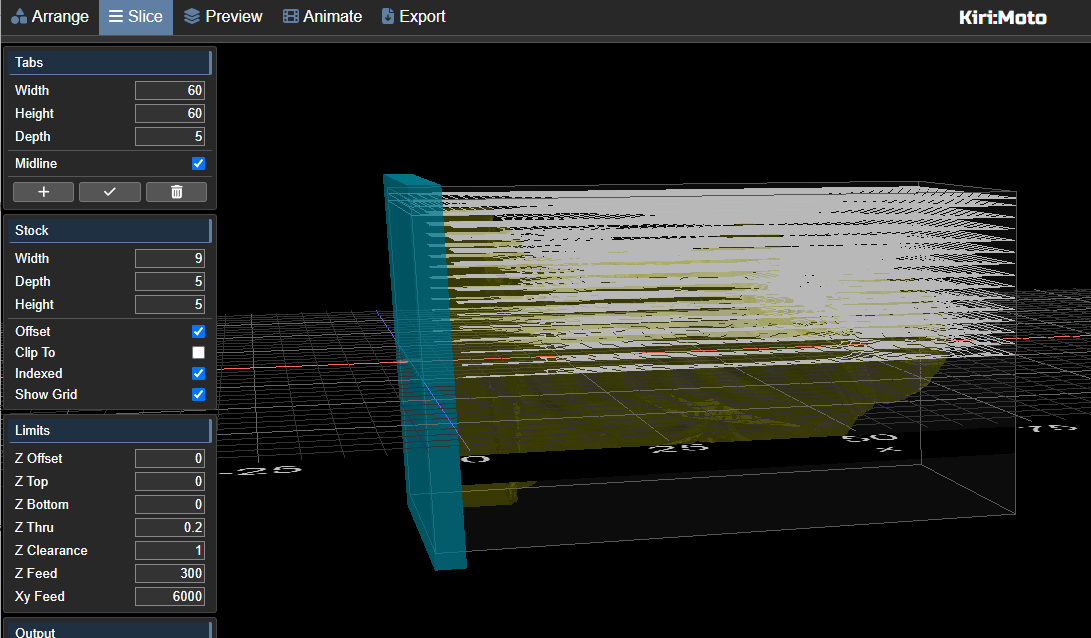Edit the Z Bottom field
Viewport: 1091px width, 638px height.
170,504
